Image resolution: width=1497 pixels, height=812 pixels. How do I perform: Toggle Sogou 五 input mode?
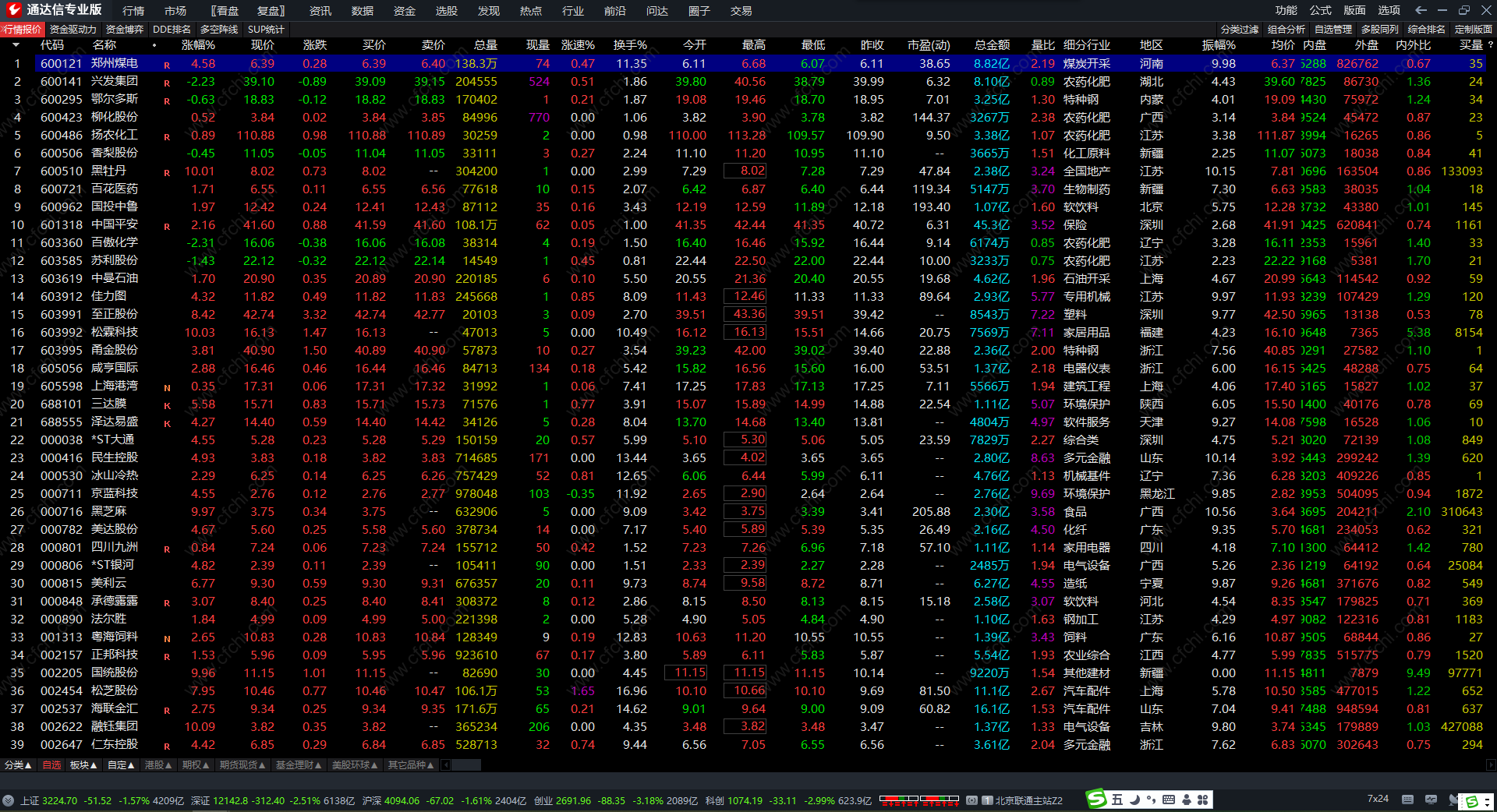(1117, 800)
